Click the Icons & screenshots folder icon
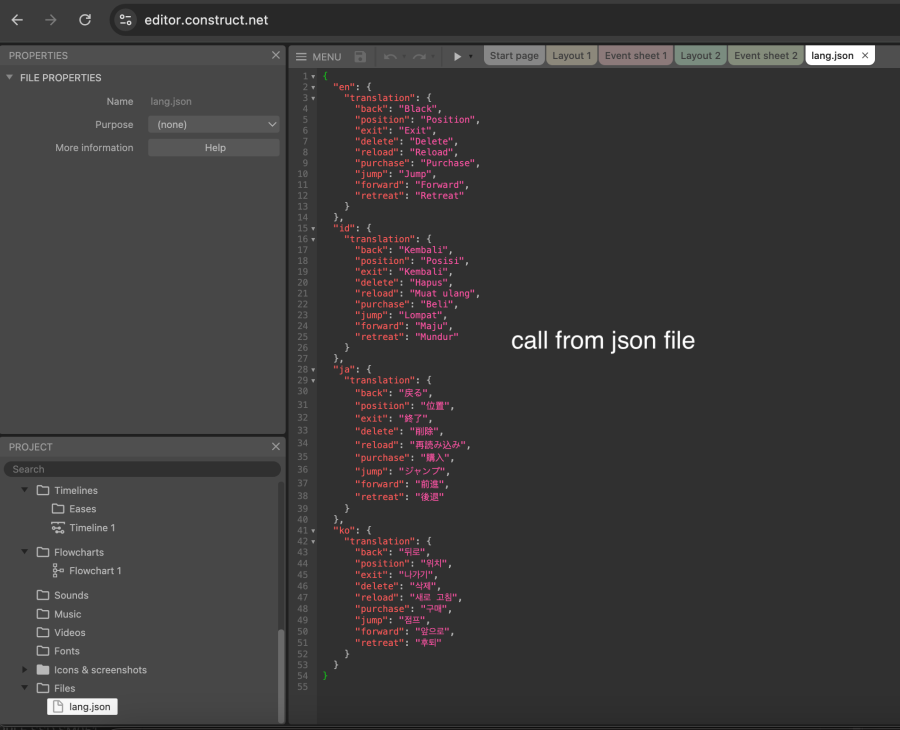Viewport: 900px width, 730px height. tap(43, 670)
